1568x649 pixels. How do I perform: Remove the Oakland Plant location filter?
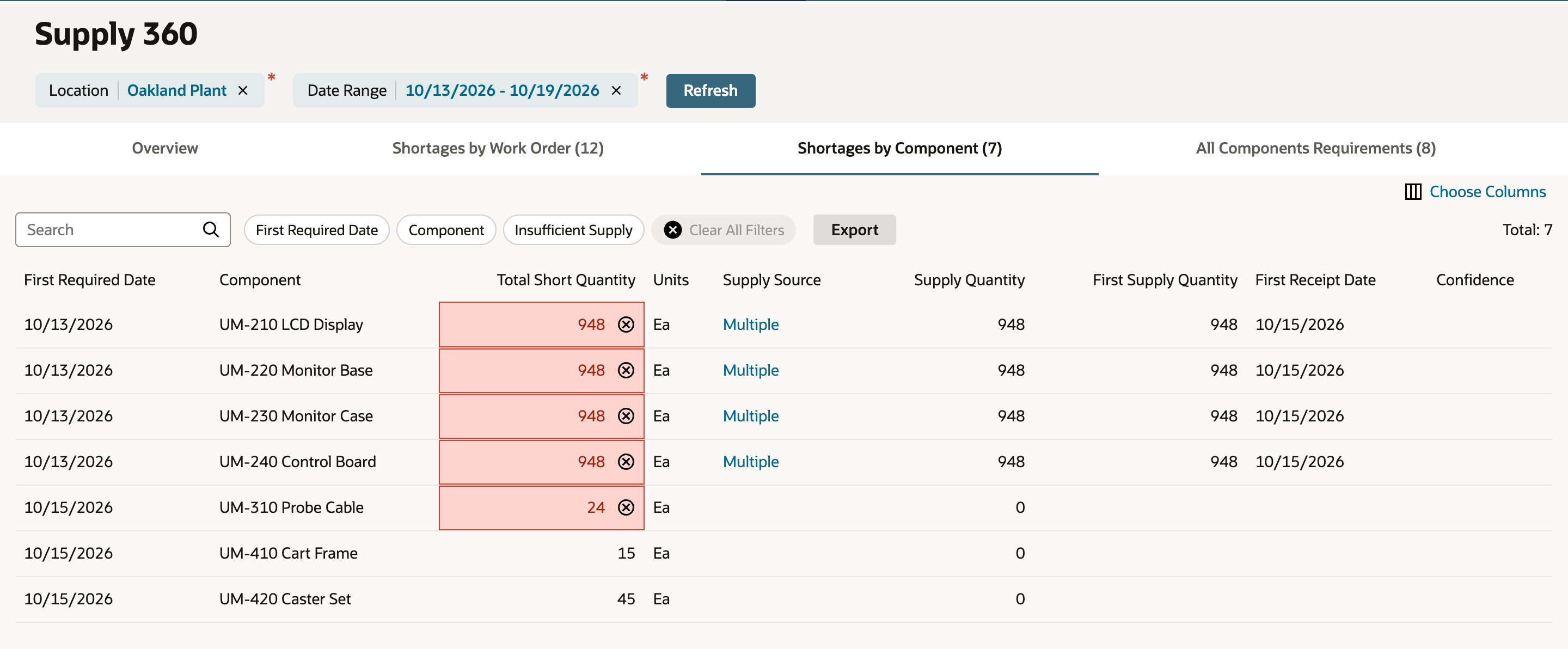click(x=243, y=91)
